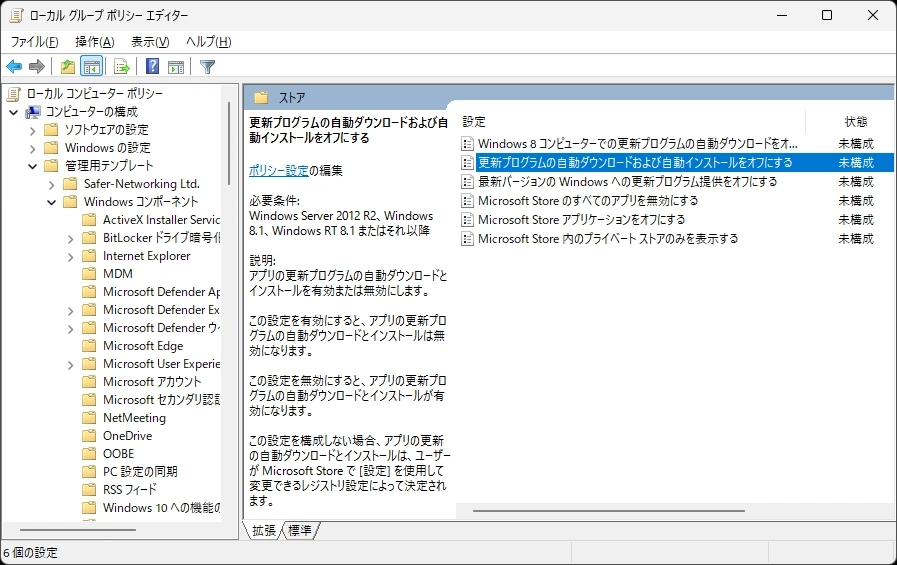Open the ヘルプ(H) menu
The image size is (897, 565).
[208, 42]
